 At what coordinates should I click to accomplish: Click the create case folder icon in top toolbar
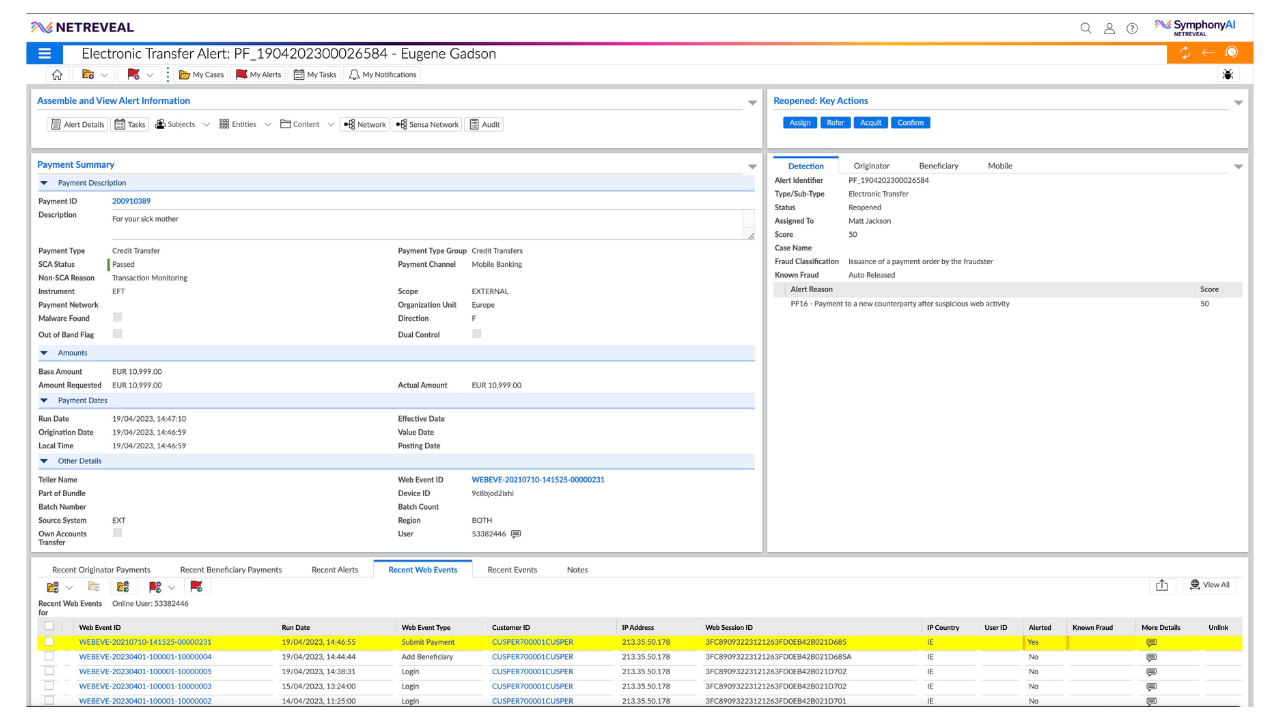pyautogui.click(x=88, y=75)
